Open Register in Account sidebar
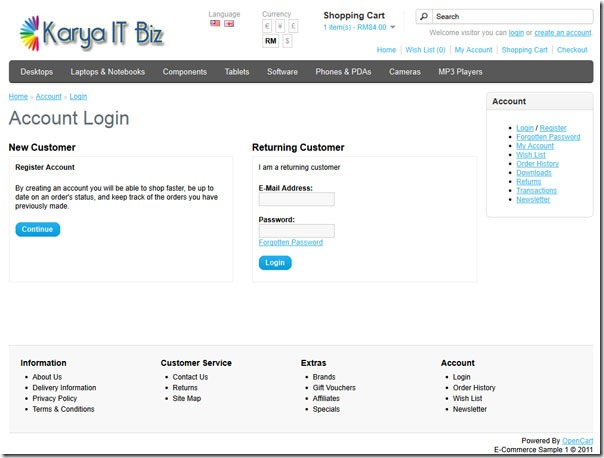Image resolution: width=604 pixels, height=458 pixels. 553,128
